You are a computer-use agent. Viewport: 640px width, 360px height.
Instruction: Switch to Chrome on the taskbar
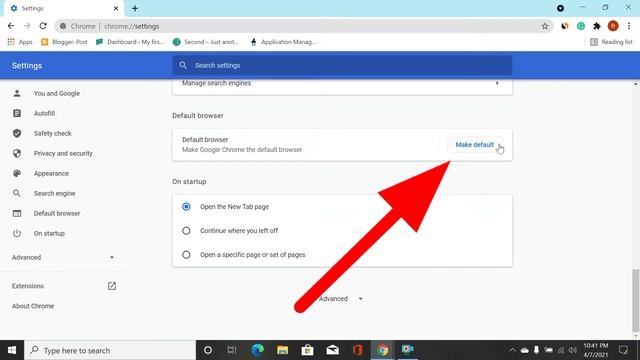[382, 350]
